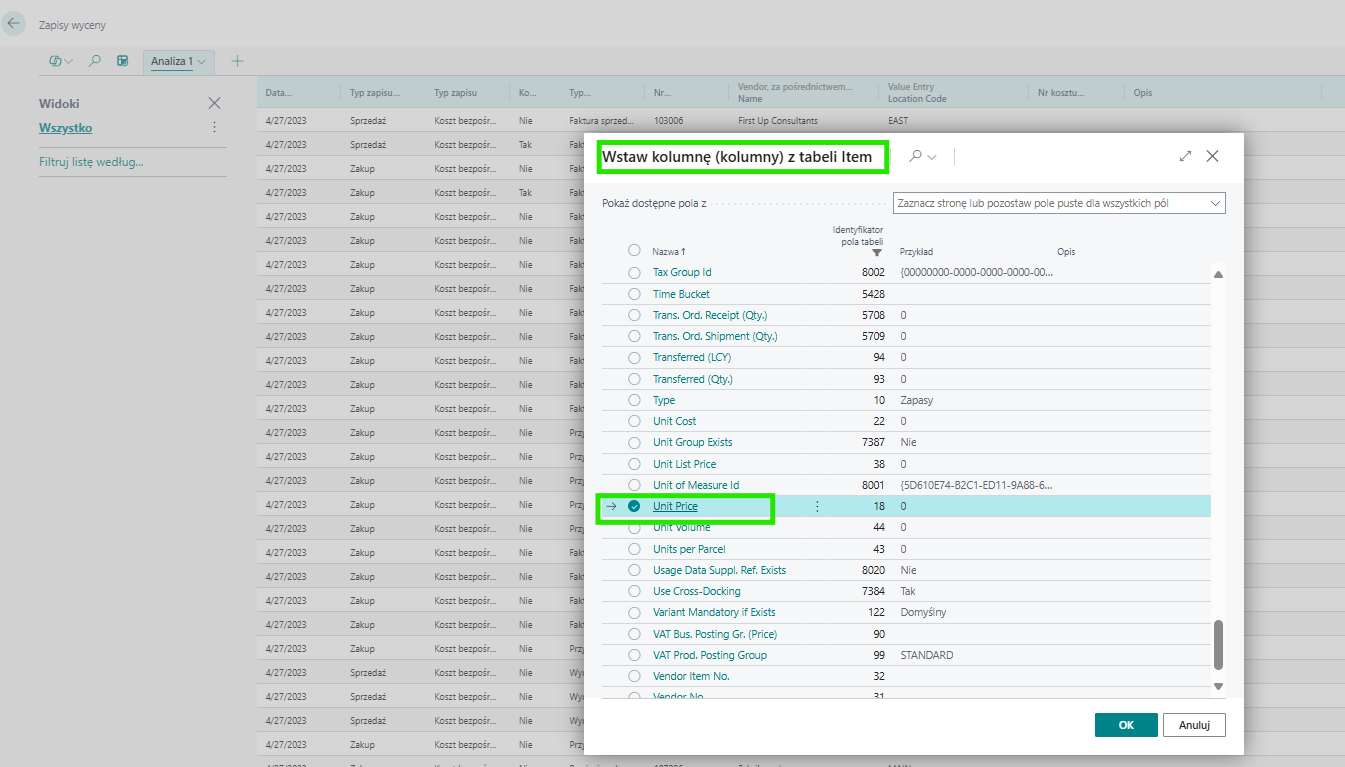Toggle the select-all circle in the header row
Image resolution: width=1345 pixels, height=767 pixels.
click(x=634, y=251)
